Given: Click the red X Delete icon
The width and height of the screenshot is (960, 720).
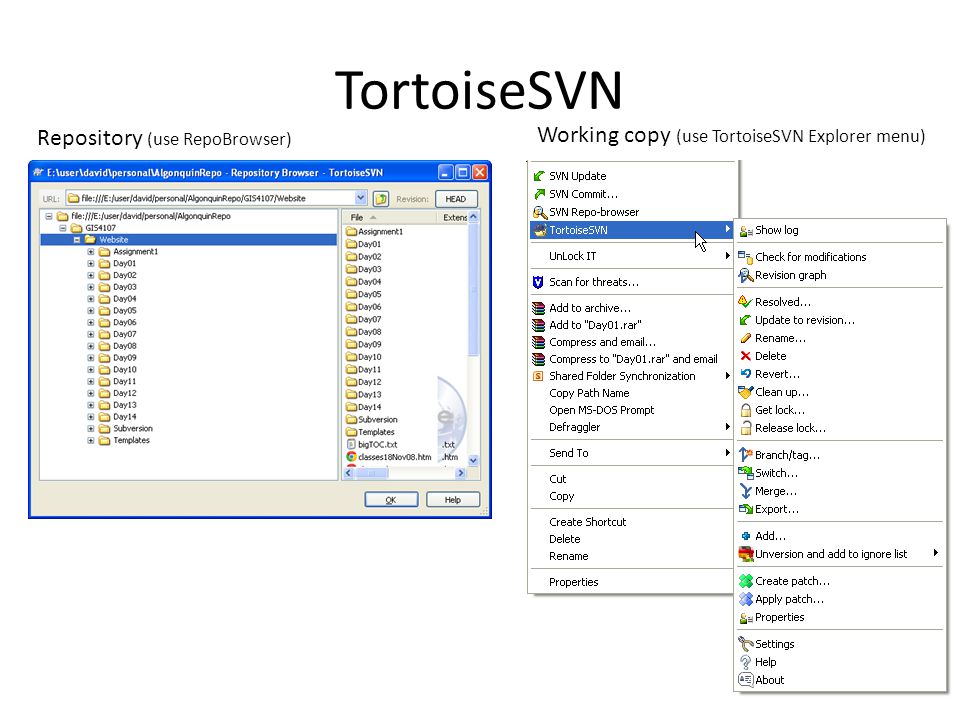Looking at the screenshot, I should tap(745, 356).
